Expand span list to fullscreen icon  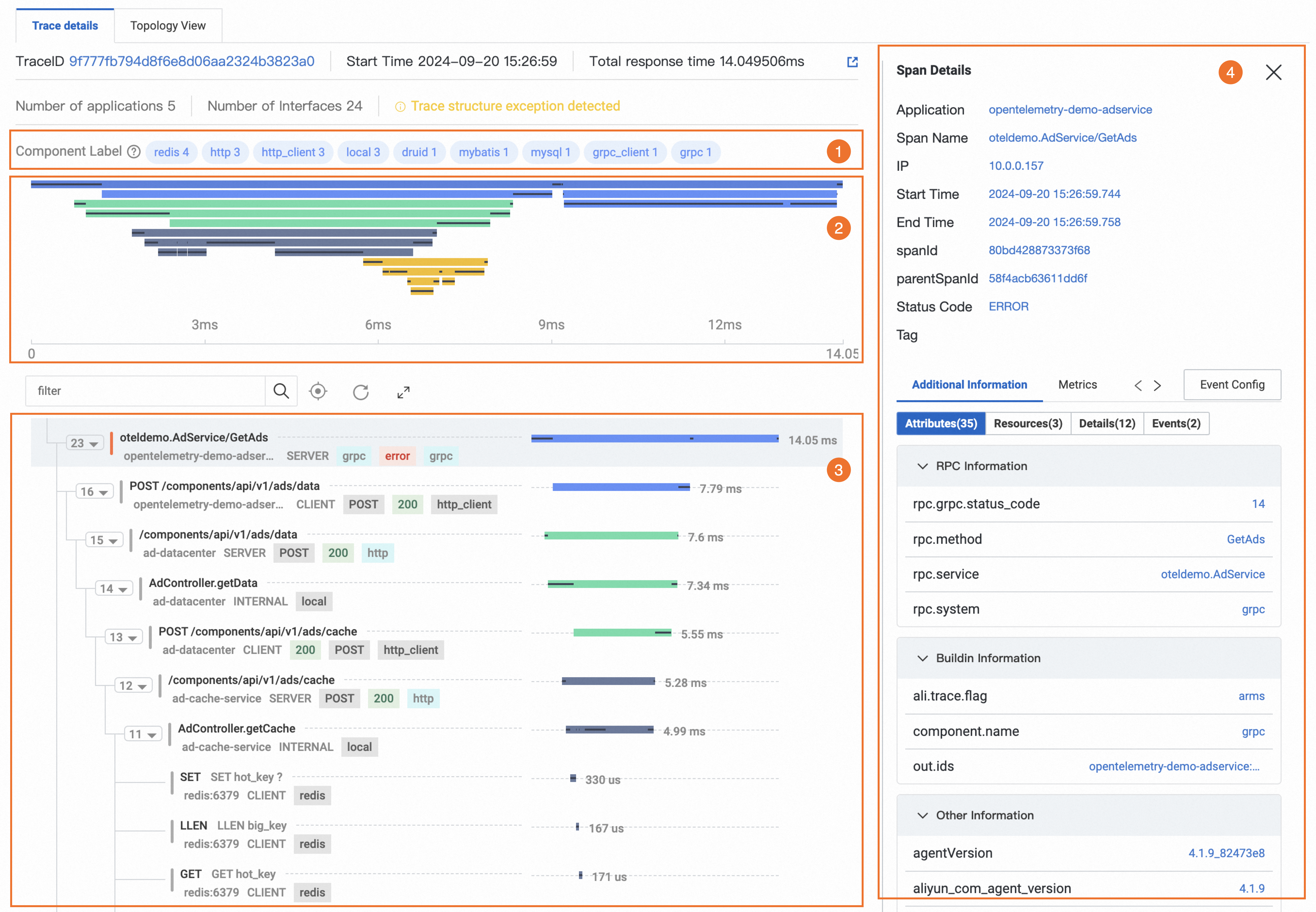coord(403,392)
